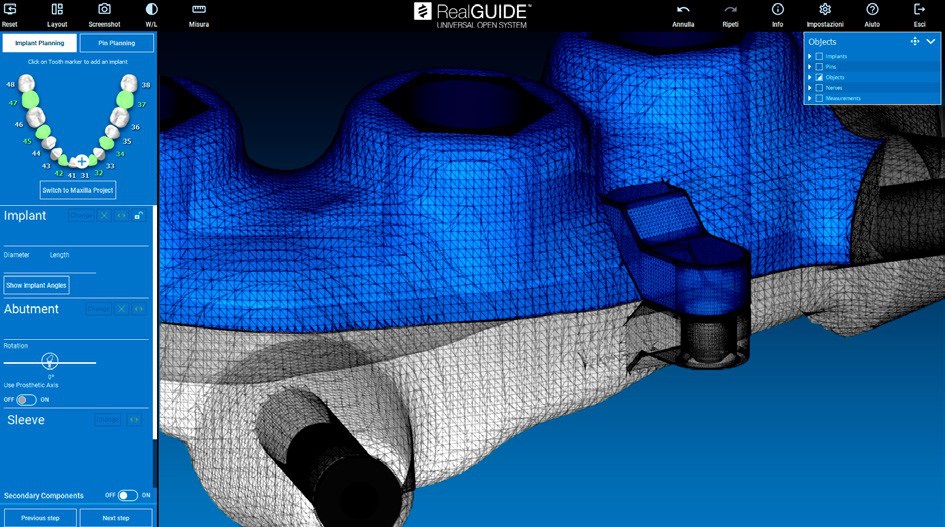This screenshot has width=945, height=527.
Task: Click the Show Implant Angles button
Action: (x=36, y=285)
